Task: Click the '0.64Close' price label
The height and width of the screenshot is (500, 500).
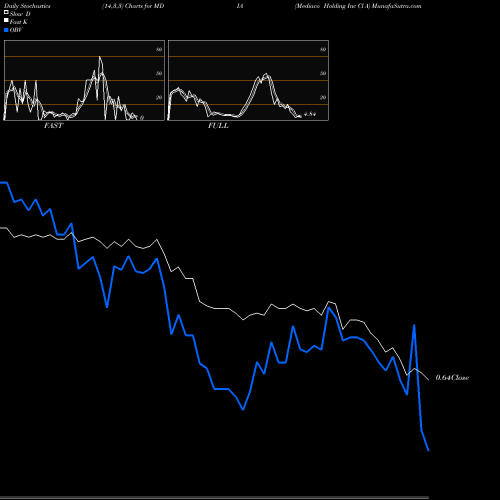Action: click(x=452, y=378)
